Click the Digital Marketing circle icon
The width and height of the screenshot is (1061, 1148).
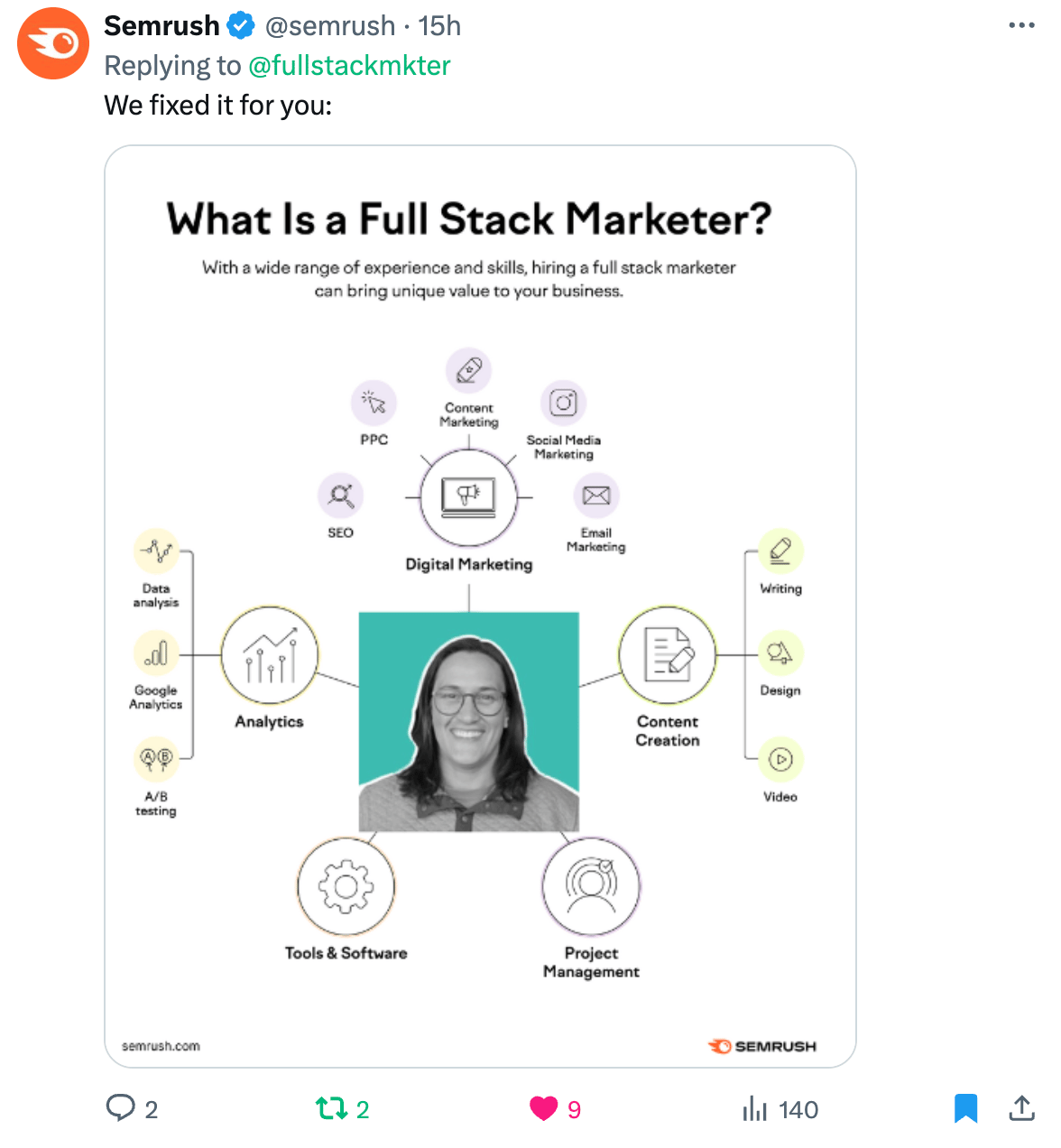click(x=468, y=497)
